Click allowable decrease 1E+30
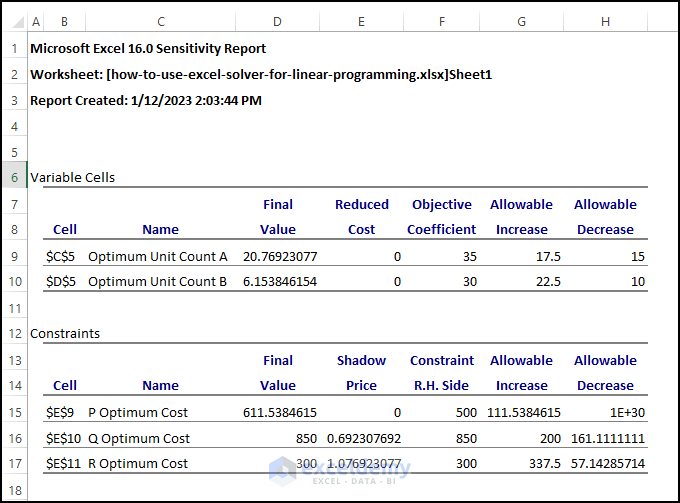Screen dimensions: 680x503 tap(628, 412)
